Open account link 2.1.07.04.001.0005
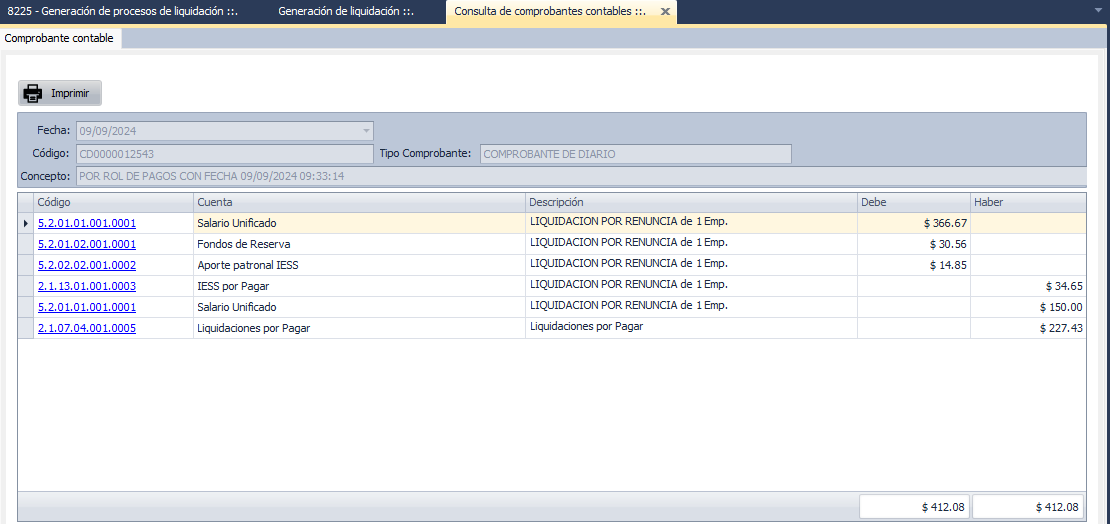Screen dimensions: 1110x524 pos(86,328)
